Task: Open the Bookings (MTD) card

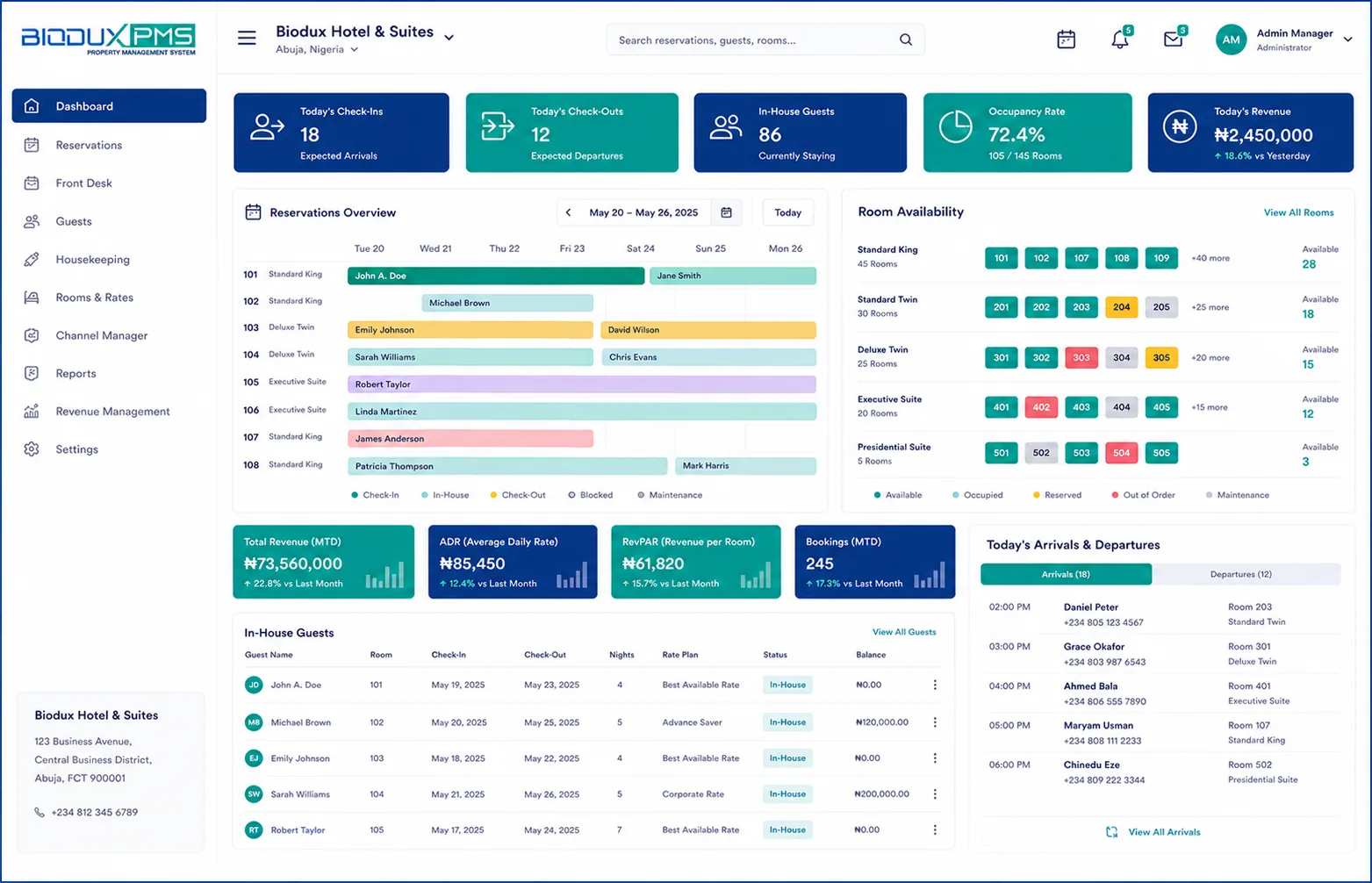Action: (x=874, y=562)
